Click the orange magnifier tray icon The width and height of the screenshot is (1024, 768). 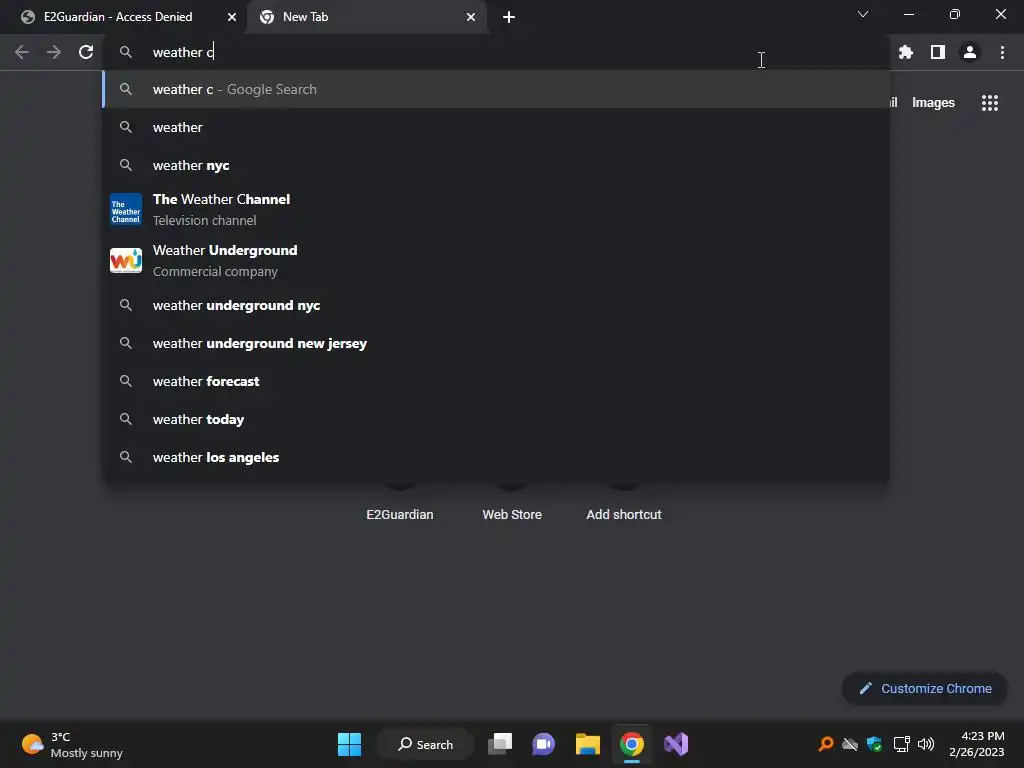[x=826, y=743]
